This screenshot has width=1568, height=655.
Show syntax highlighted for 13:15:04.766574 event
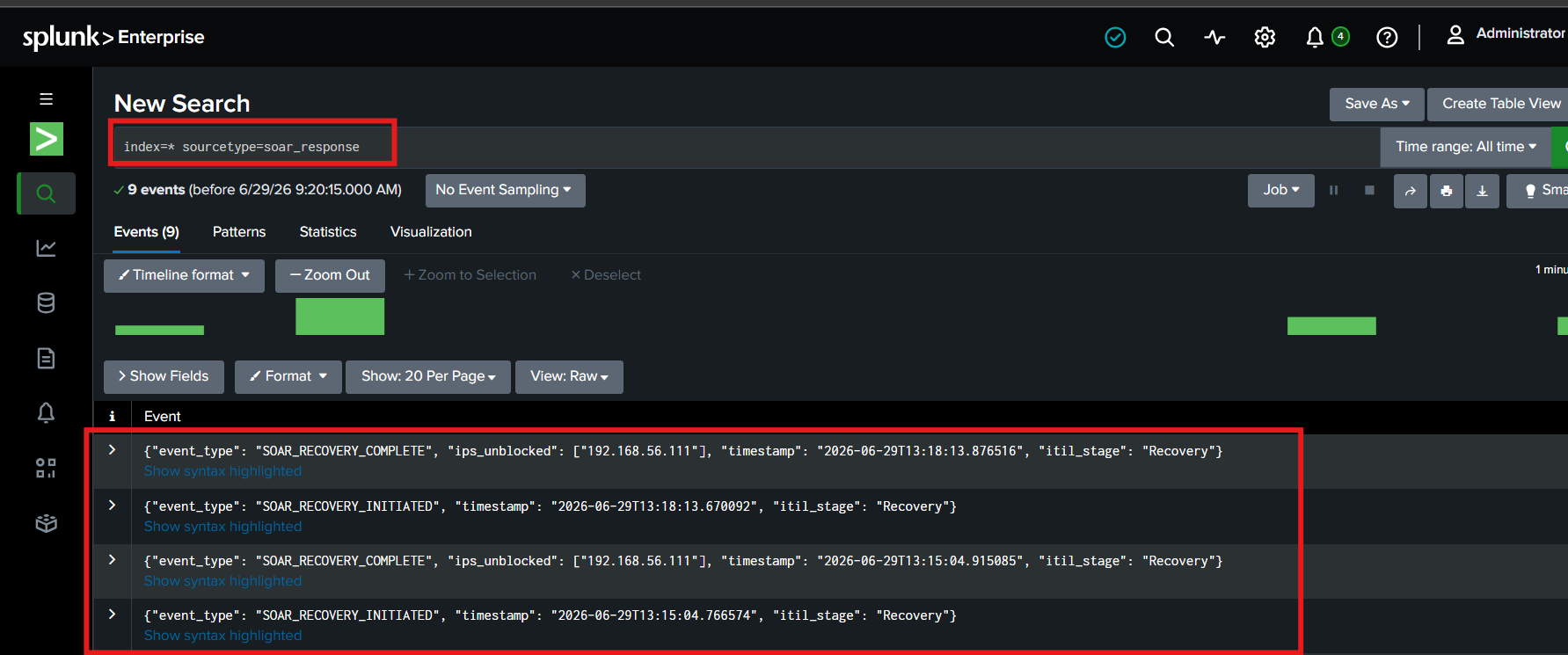[222, 636]
